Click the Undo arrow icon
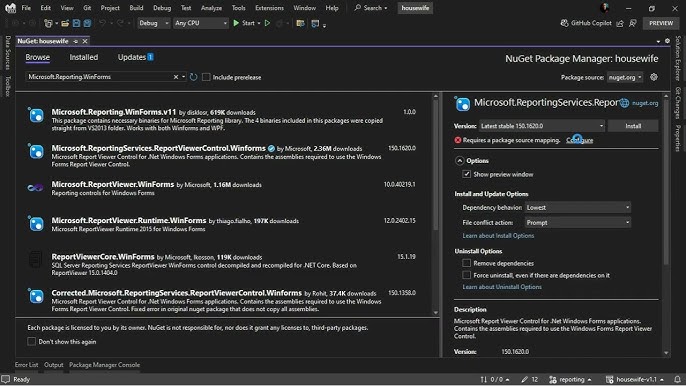 [102, 23]
